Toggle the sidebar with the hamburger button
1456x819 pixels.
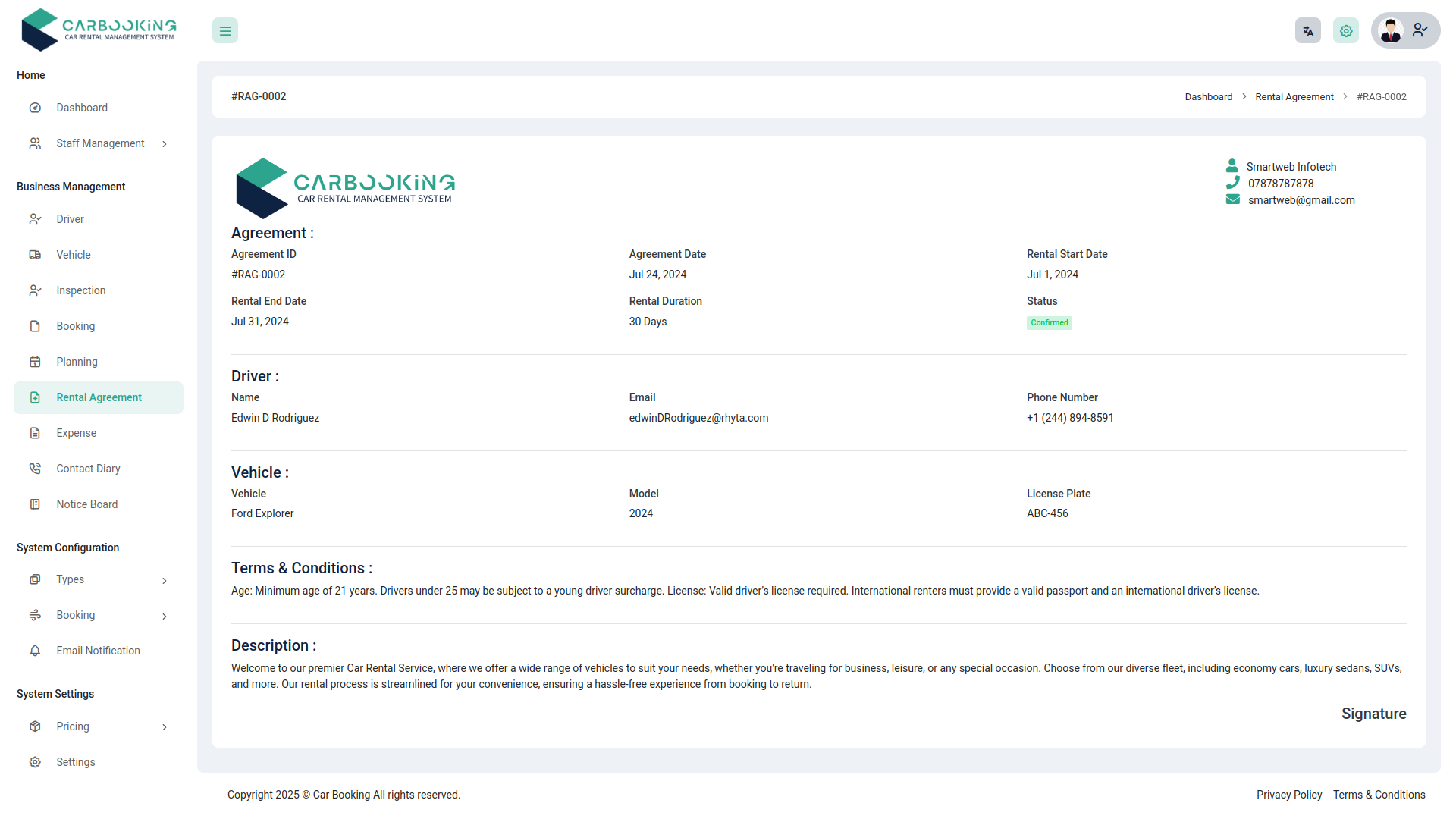pyautogui.click(x=224, y=30)
